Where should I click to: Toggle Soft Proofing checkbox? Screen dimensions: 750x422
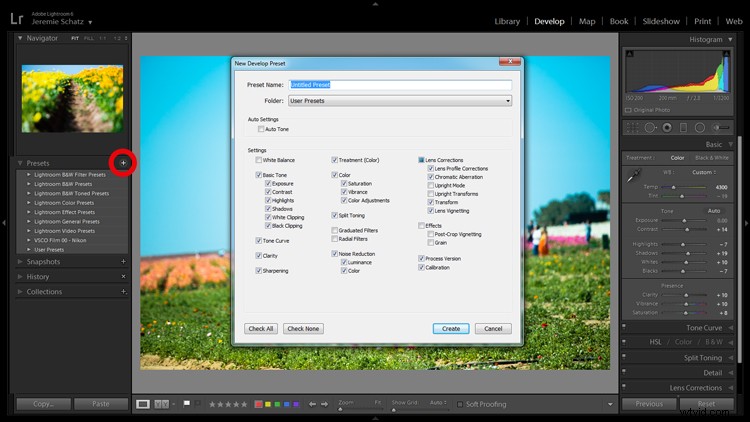tap(460, 404)
